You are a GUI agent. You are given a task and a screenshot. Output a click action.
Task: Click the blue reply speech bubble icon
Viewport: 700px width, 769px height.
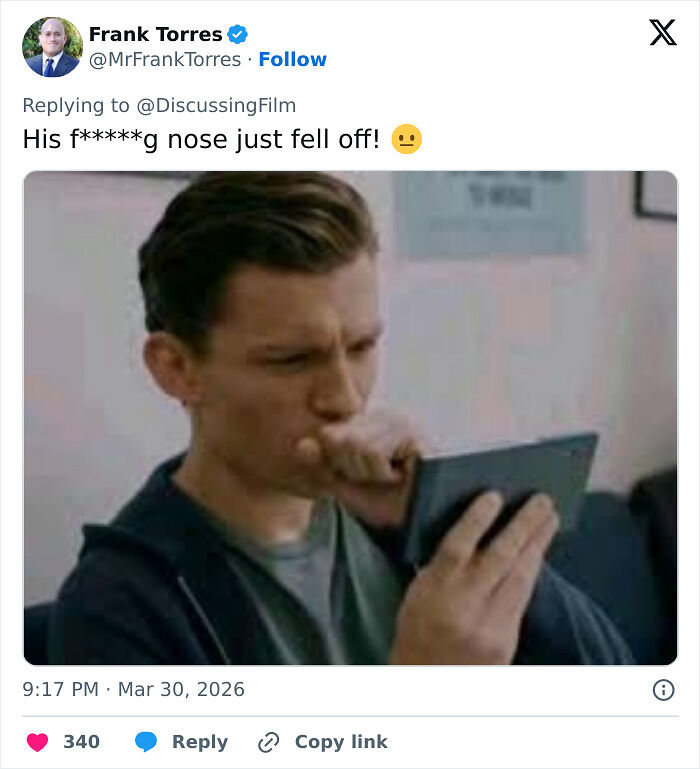pos(146,742)
